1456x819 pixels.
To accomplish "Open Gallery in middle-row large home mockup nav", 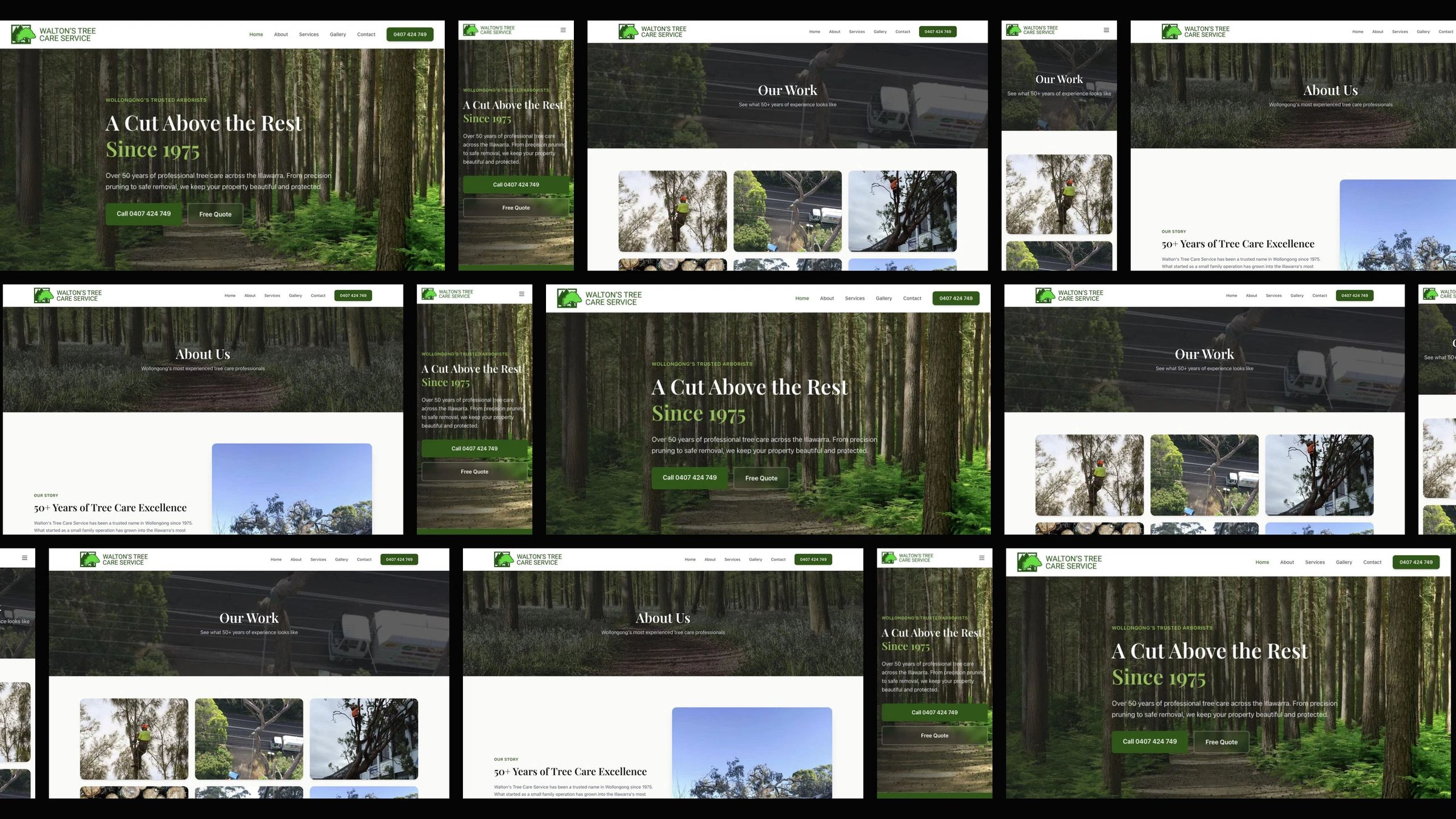I will (x=884, y=298).
